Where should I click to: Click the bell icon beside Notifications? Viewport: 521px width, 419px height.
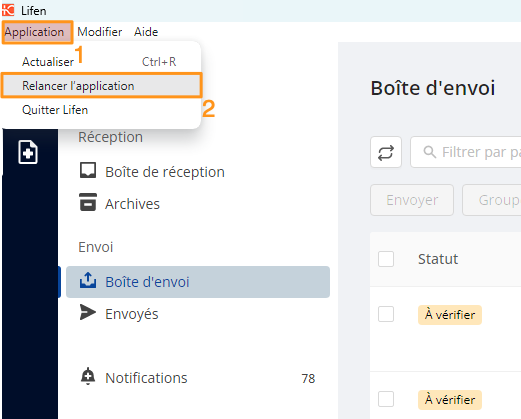pyautogui.click(x=88, y=376)
